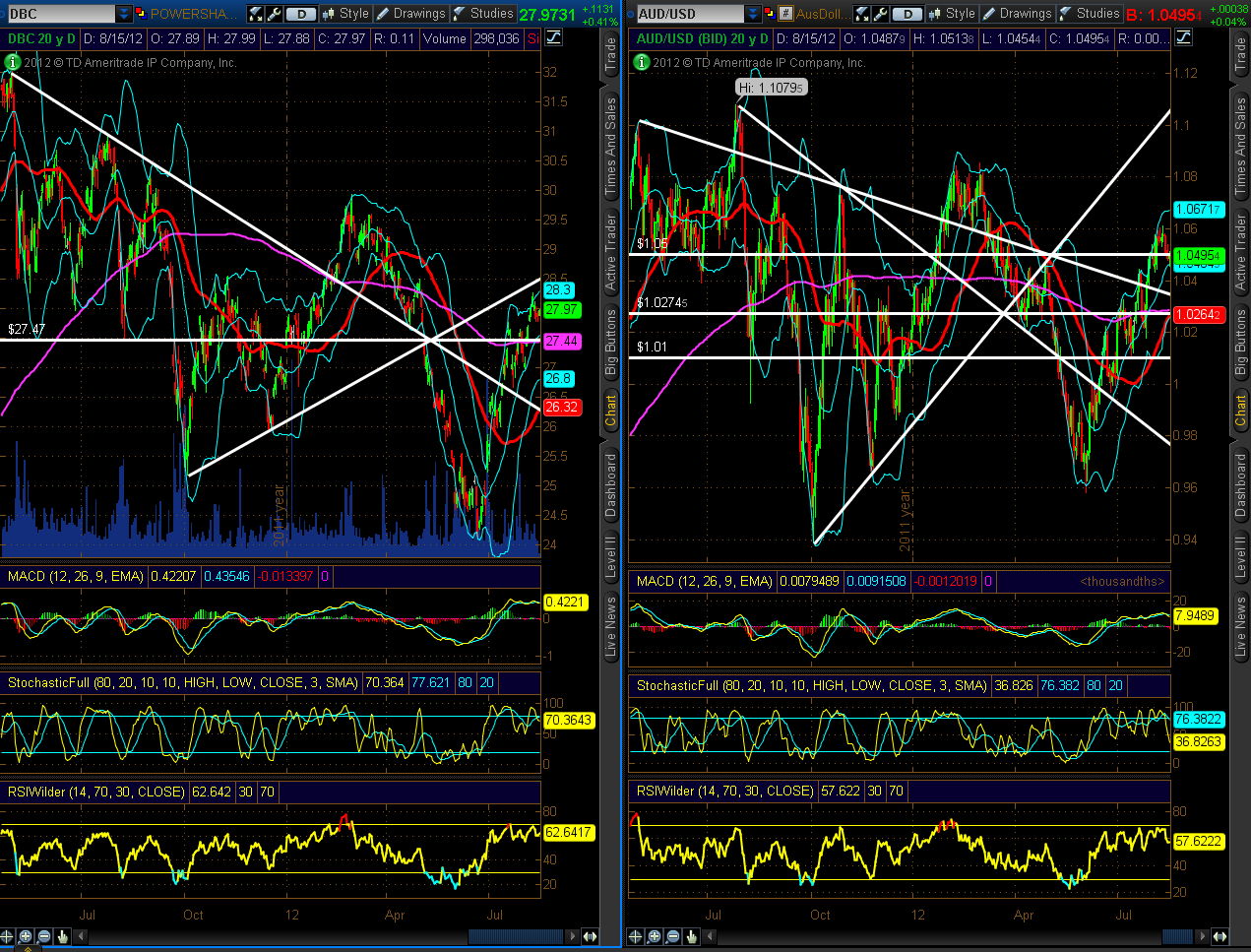Open the Style menu on DBC chart
This screenshot has height=952, width=1251.
(x=345, y=14)
